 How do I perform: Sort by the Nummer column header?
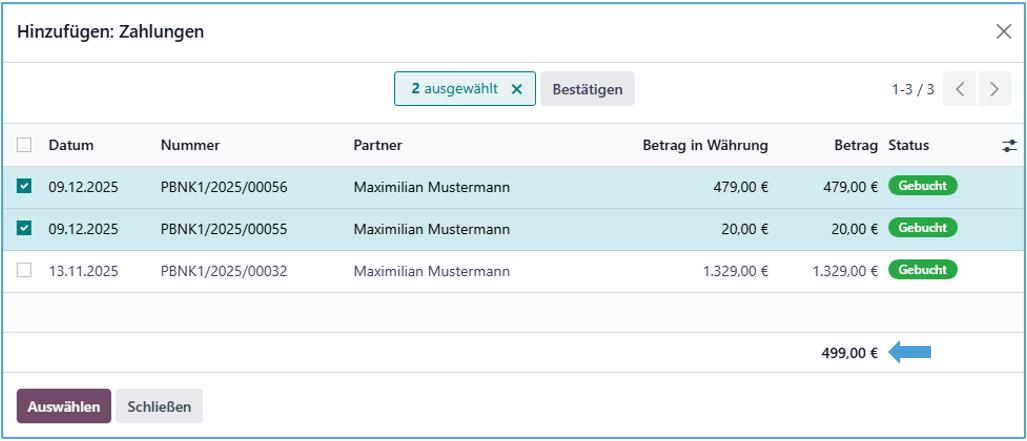tap(190, 146)
